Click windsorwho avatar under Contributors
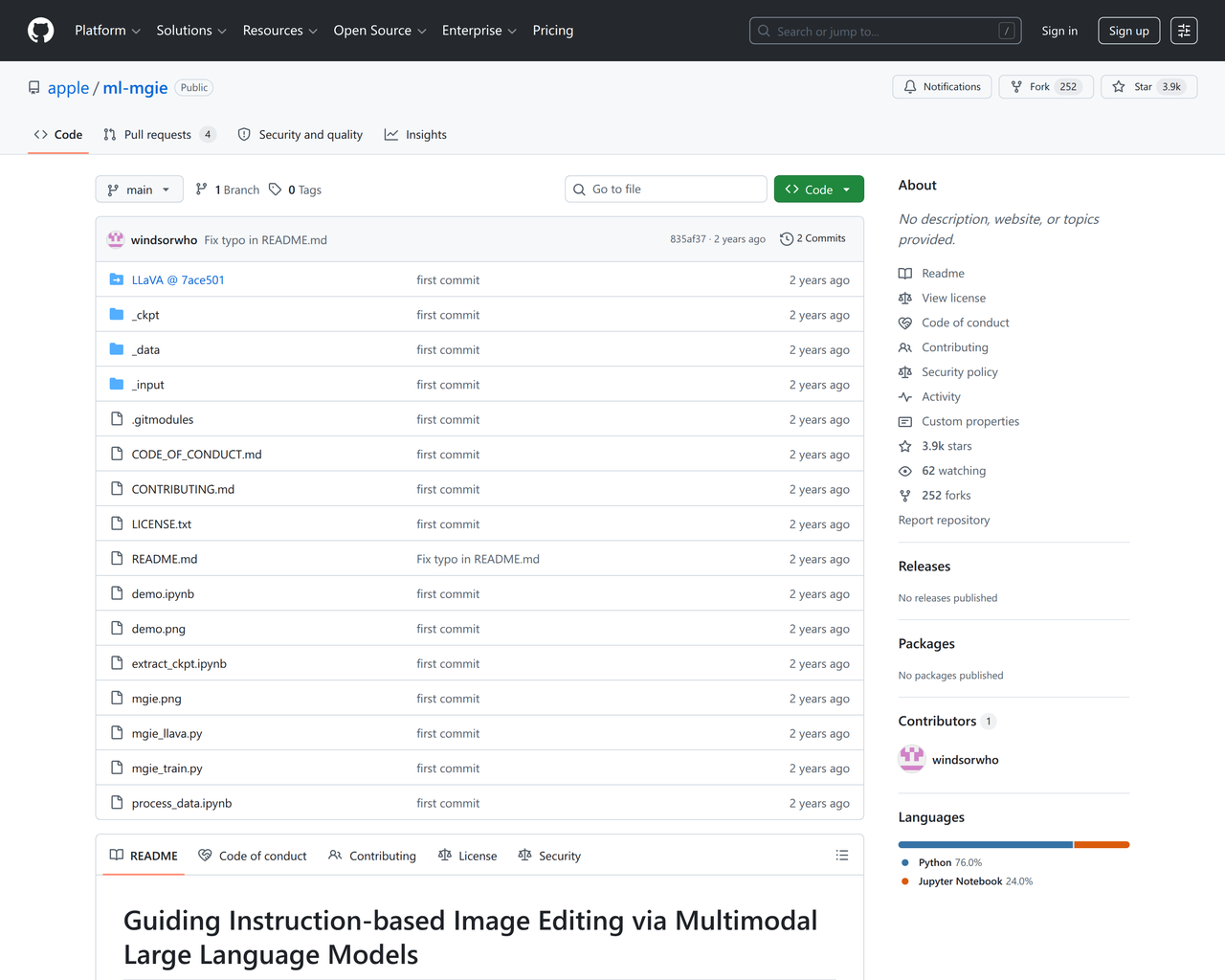The image size is (1225, 980). tap(912, 759)
